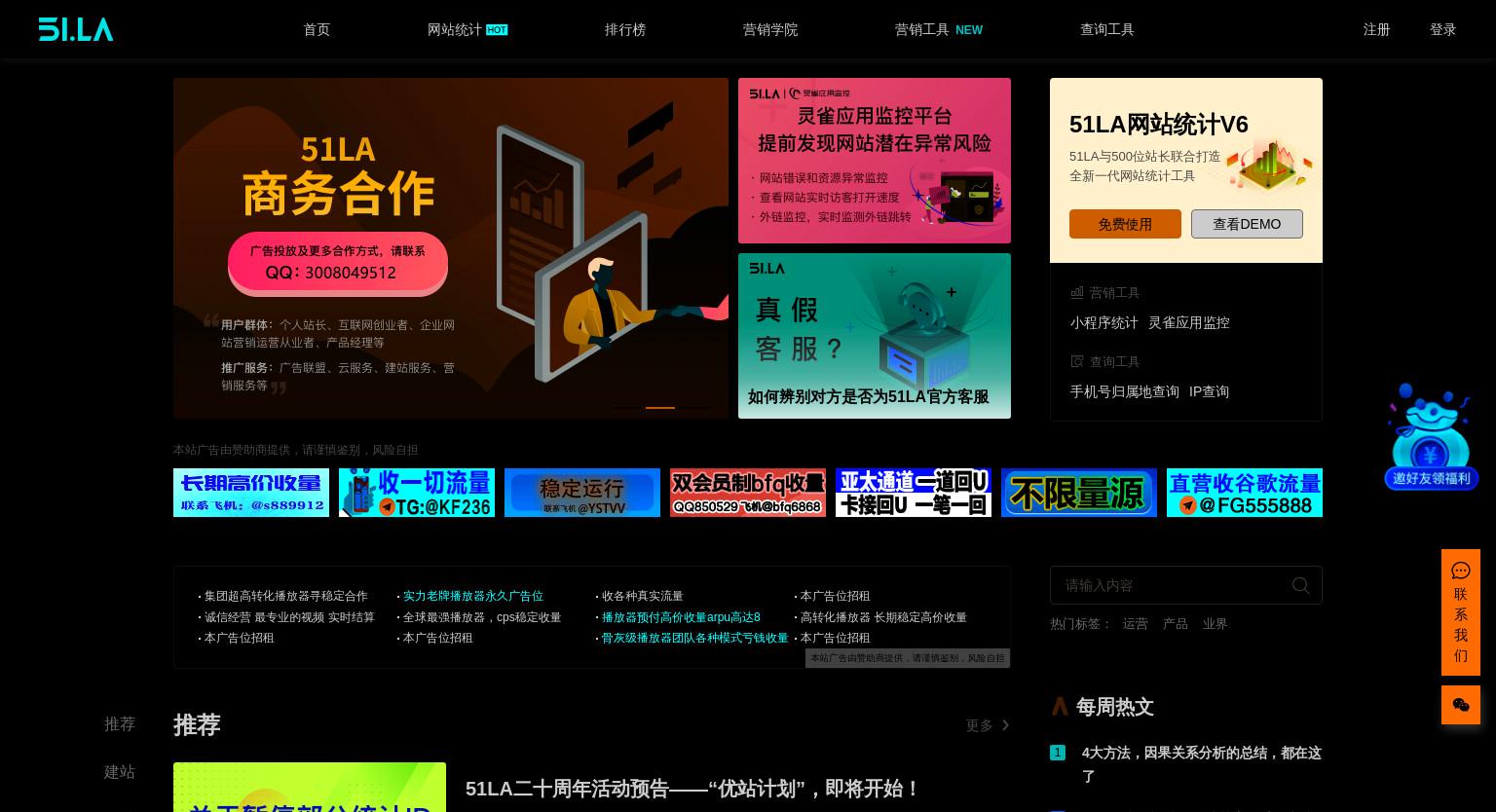Image resolution: width=1496 pixels, height=812 pixels.
Task: Select 建站 in left side navigation
Action: tap(120, 772)
